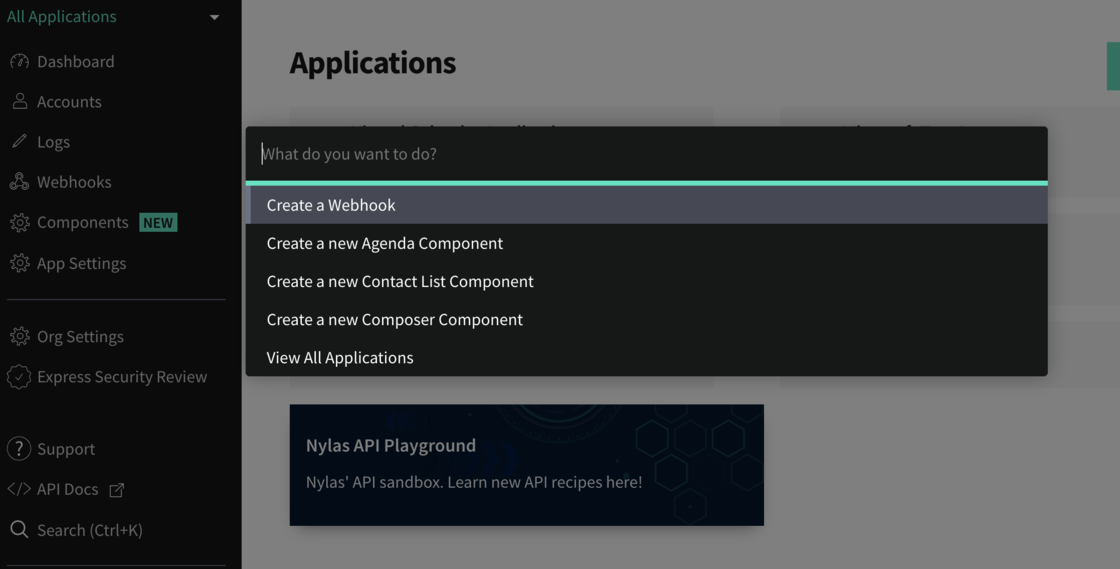Select Create a new Composer Component
This screenshot has width=1120, height=569.
tap(646, 320)
